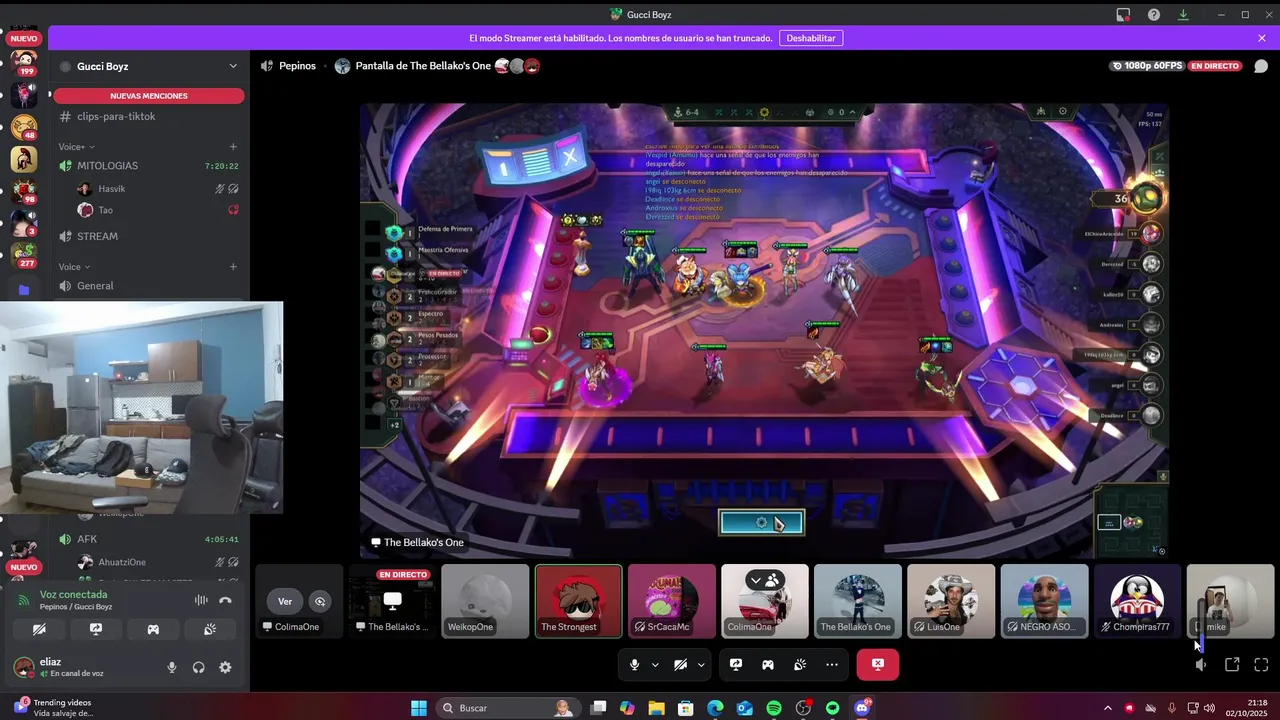Image resolution: width=1280 pixels, height=720 pixels.
Task: Select the Chompiras777 participant tile
Action: click(x=1137, y=601)
